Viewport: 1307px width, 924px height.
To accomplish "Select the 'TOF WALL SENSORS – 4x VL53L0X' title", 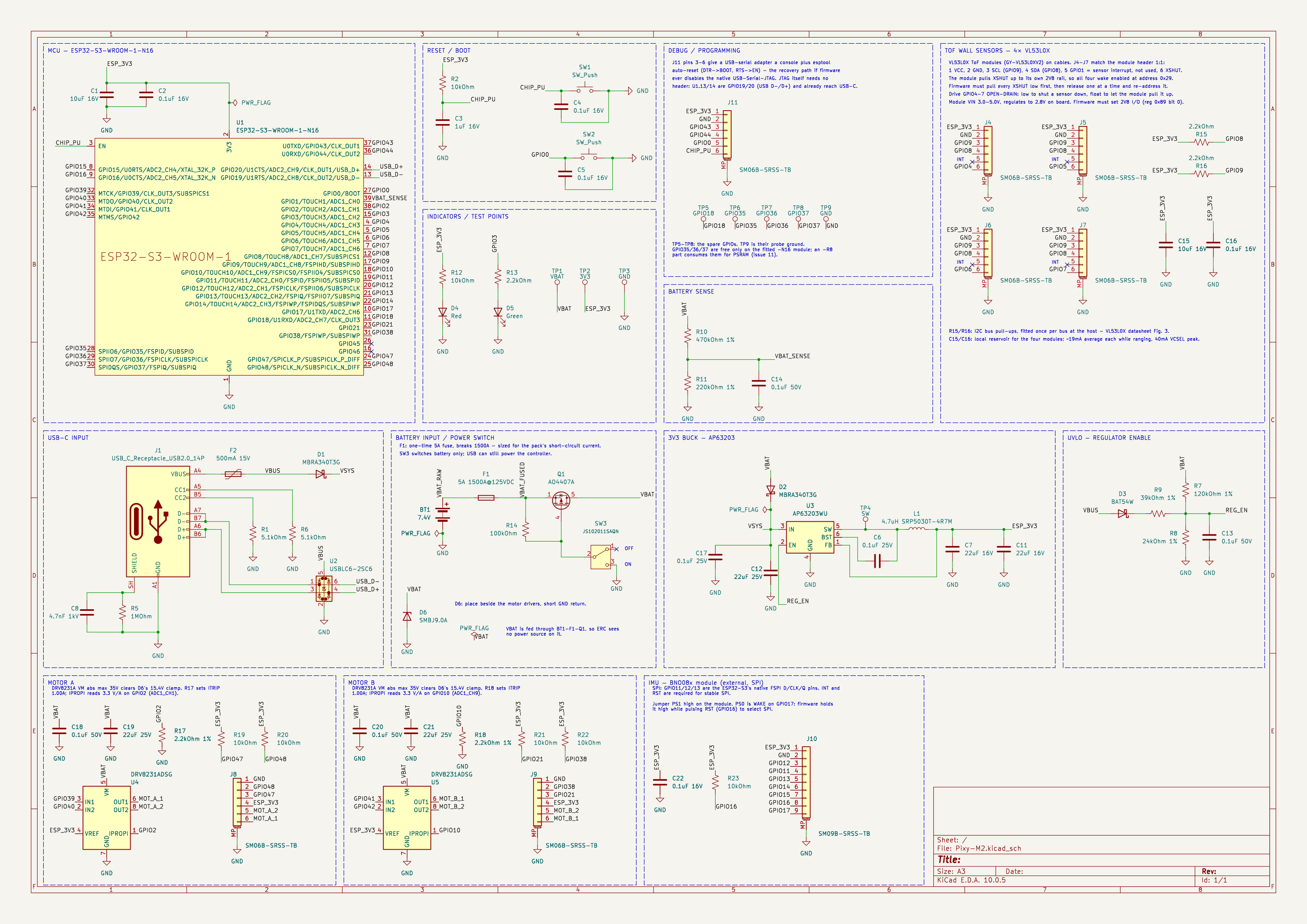I will click(997, 51).
